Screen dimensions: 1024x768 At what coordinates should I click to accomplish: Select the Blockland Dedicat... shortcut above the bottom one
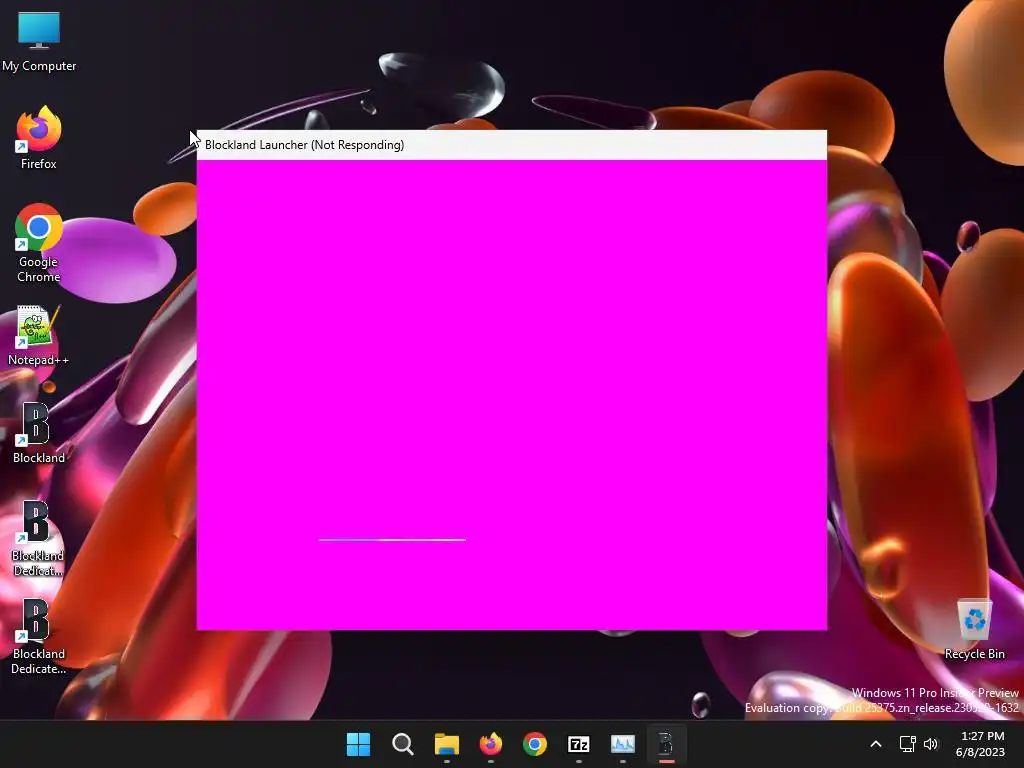click(x=39, y=538)
